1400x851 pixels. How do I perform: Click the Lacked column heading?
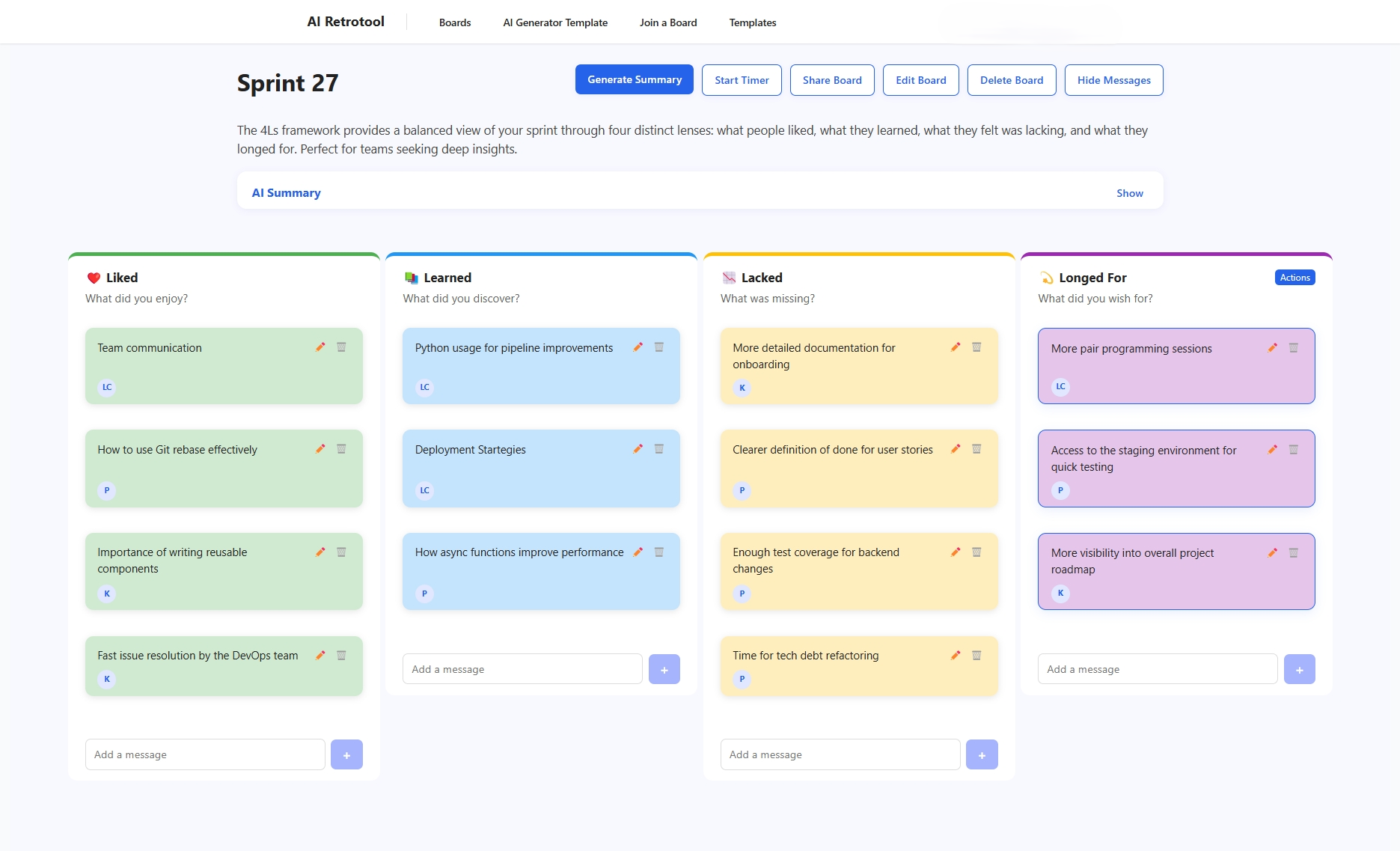[762, 278]
